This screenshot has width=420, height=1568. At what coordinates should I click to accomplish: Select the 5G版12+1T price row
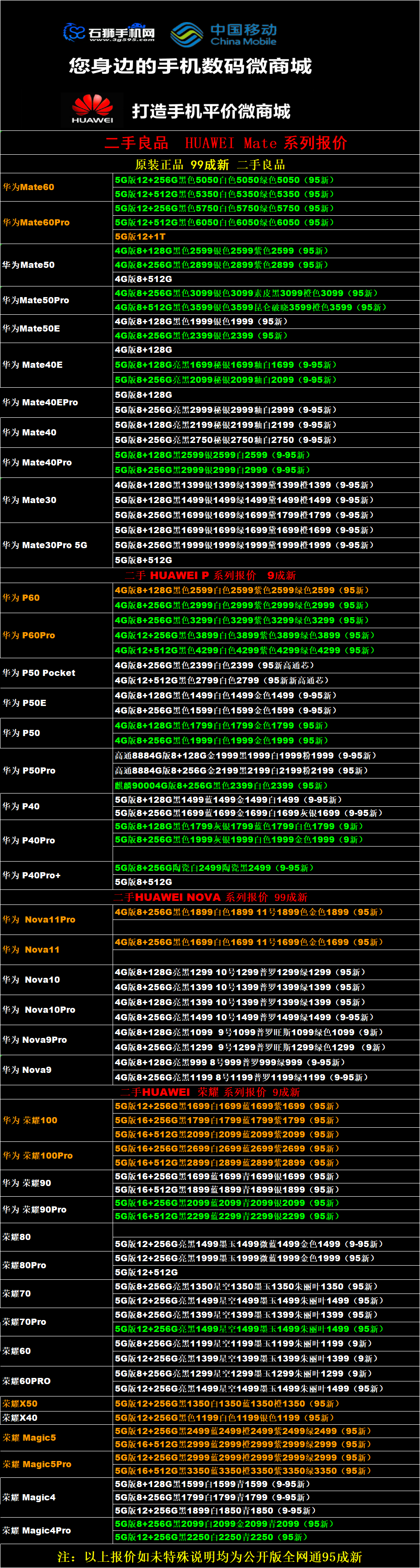pyautogui.click(x=266, y=237)
